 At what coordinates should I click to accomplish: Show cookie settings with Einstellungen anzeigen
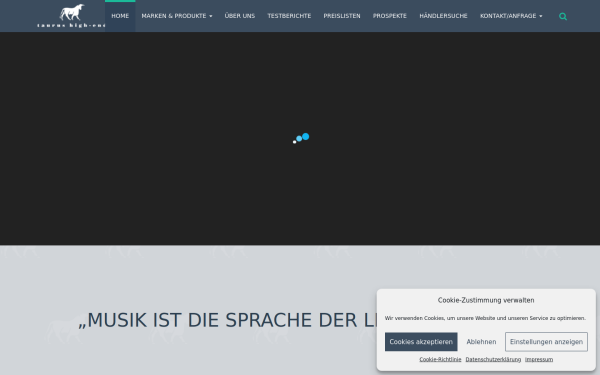point(546,342)
